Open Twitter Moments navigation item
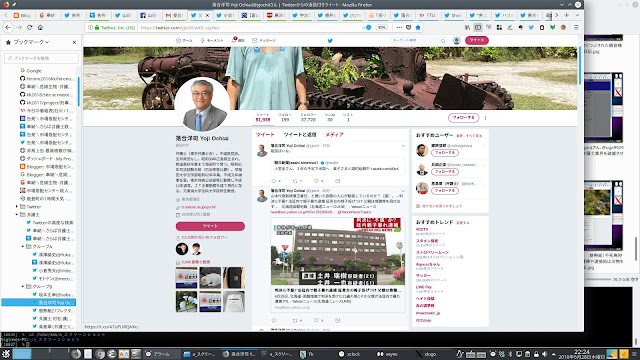The width and height of the screenshot is (640, 360). pos(212,40)
